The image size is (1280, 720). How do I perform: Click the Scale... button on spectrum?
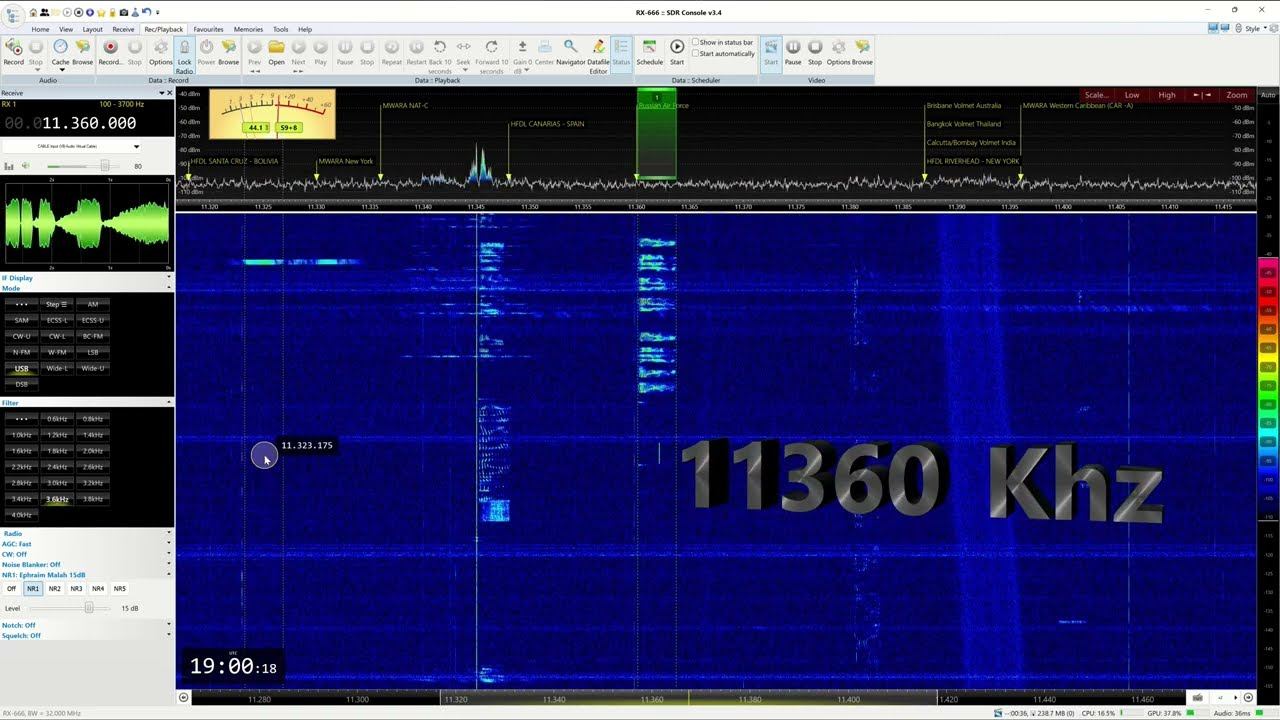pyautogui.click(x=1096, y=95)
